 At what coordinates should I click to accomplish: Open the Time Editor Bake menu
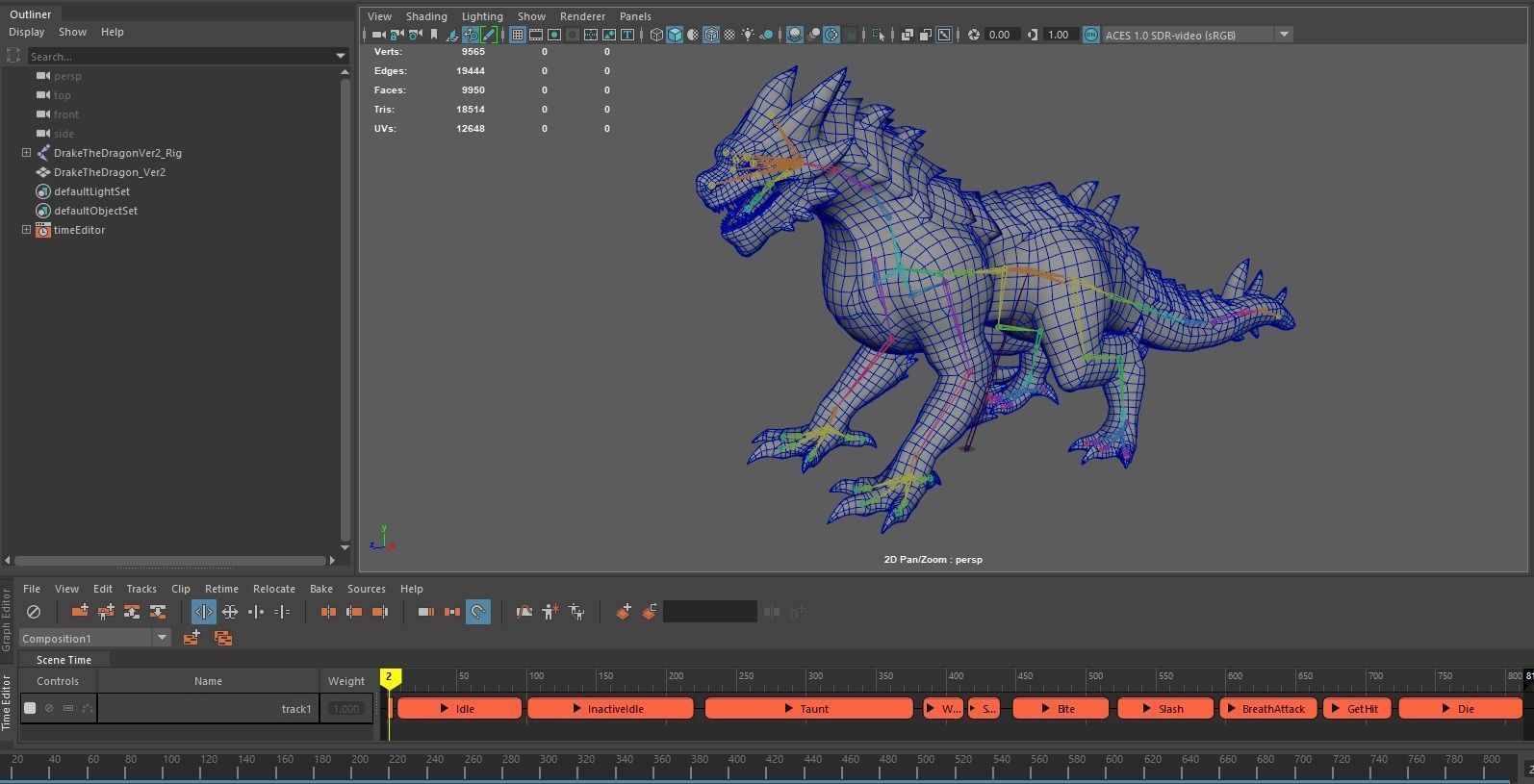click(321, 589)
